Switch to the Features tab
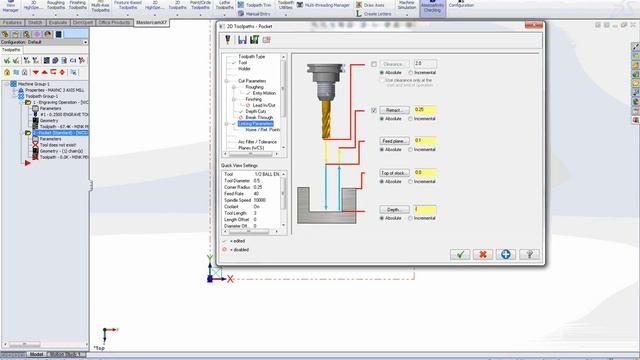The width and height of the screenshot is (640, 360). tap(12, 22)
